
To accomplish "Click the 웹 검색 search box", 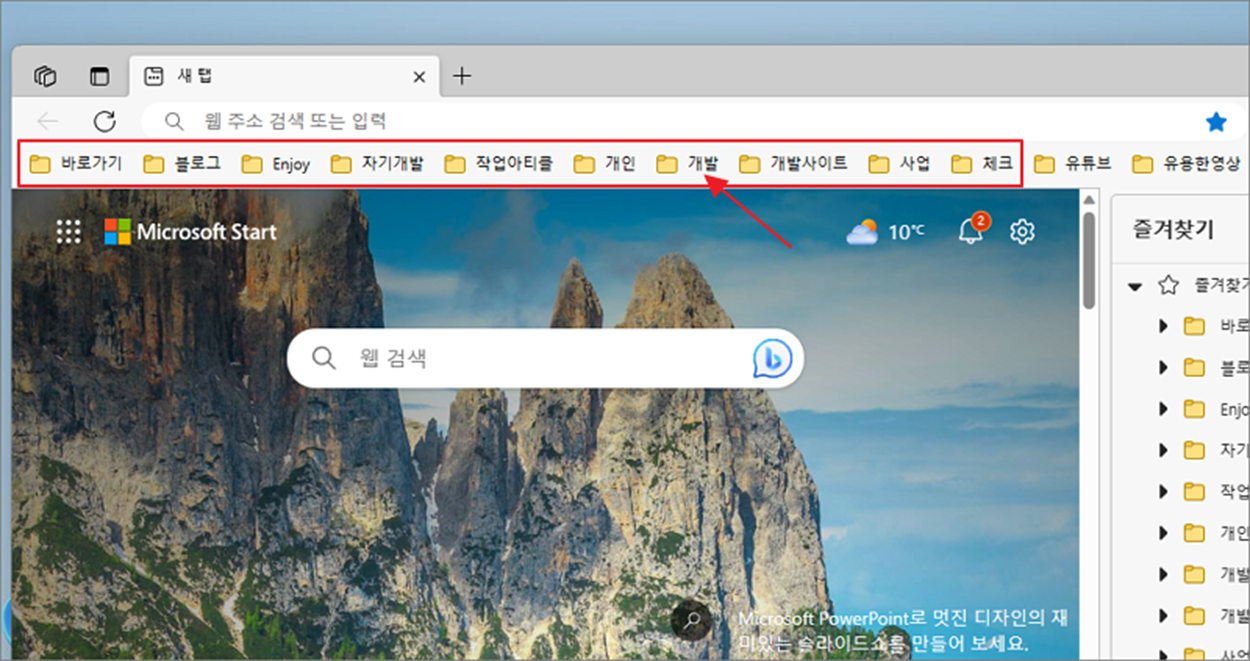I will tap(545, 358).
